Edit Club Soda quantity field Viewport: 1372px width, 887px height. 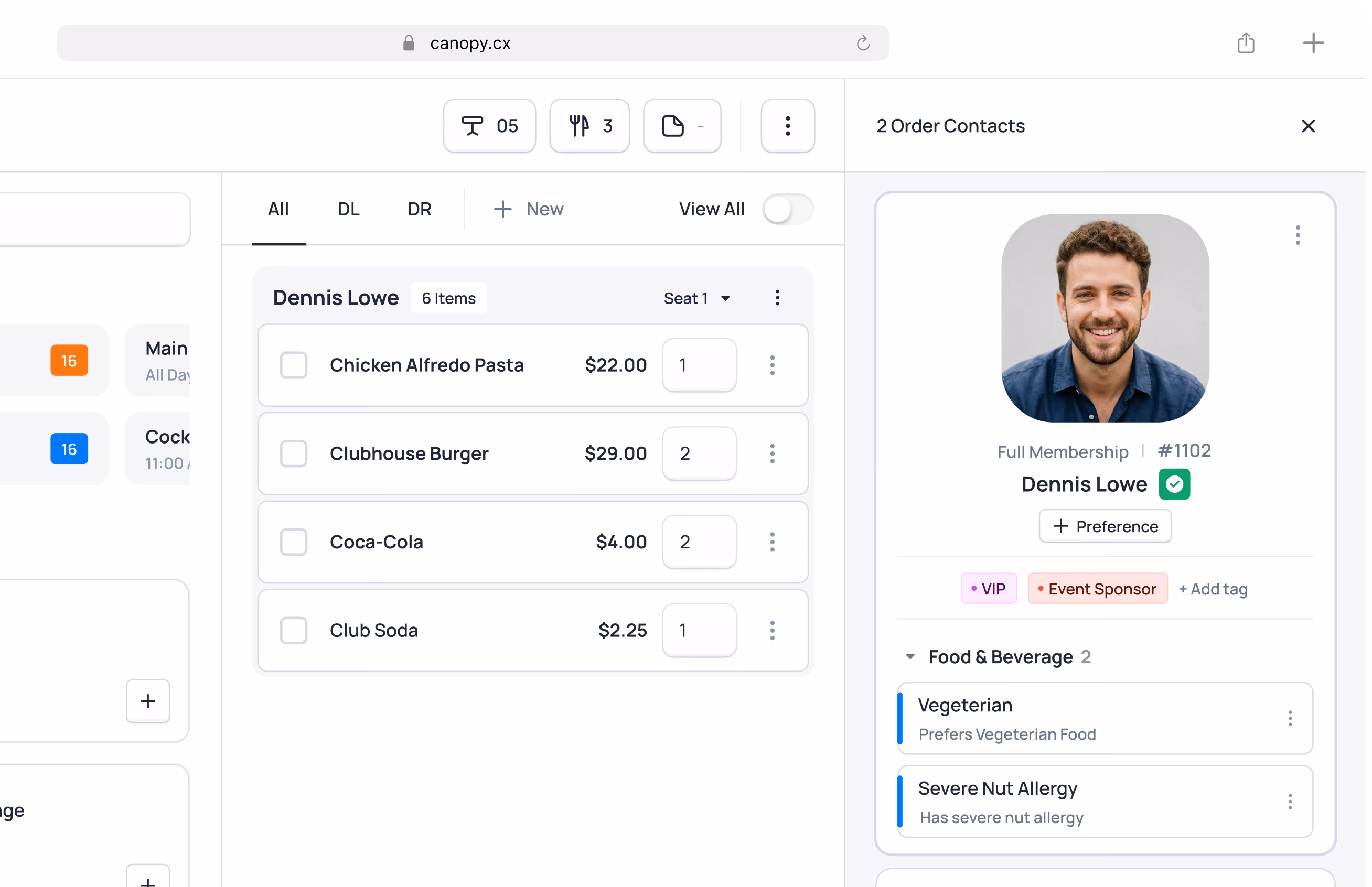[x=700, y=631]
